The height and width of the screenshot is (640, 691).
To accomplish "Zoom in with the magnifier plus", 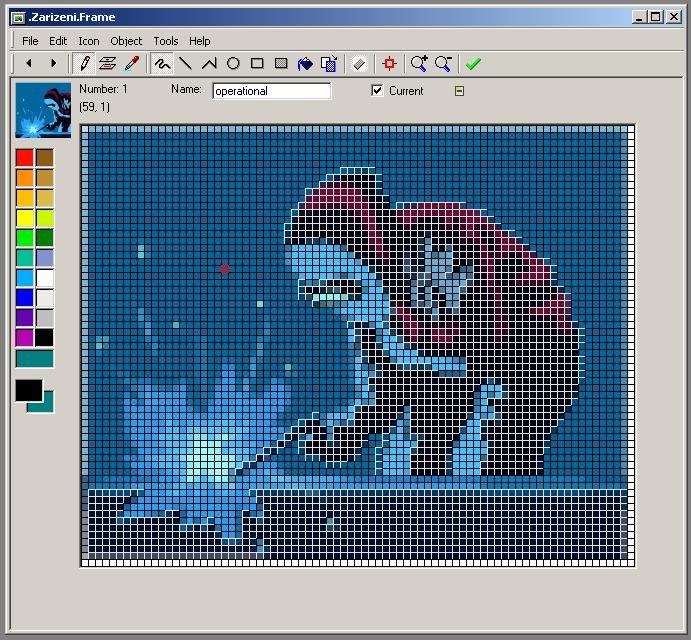I will 419,63.
